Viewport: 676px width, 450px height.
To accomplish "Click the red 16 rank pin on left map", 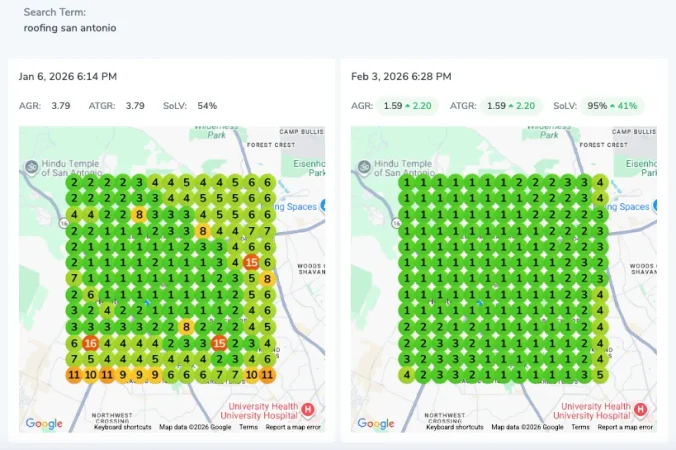I will pos(90,343).
